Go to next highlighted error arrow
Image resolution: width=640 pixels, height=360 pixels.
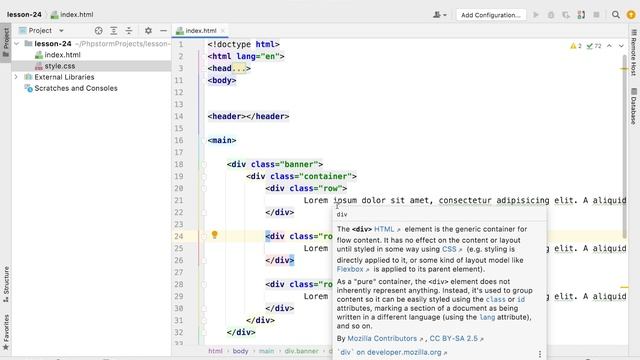[621, 46]
